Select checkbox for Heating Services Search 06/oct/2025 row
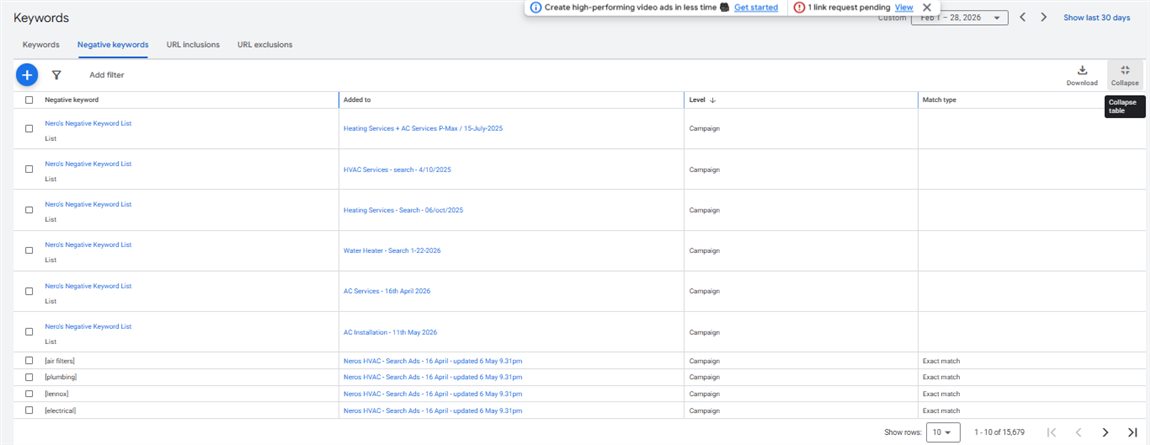Image resolution: width=1150 pixels, height=445 pixels. [x=29, y=210]
